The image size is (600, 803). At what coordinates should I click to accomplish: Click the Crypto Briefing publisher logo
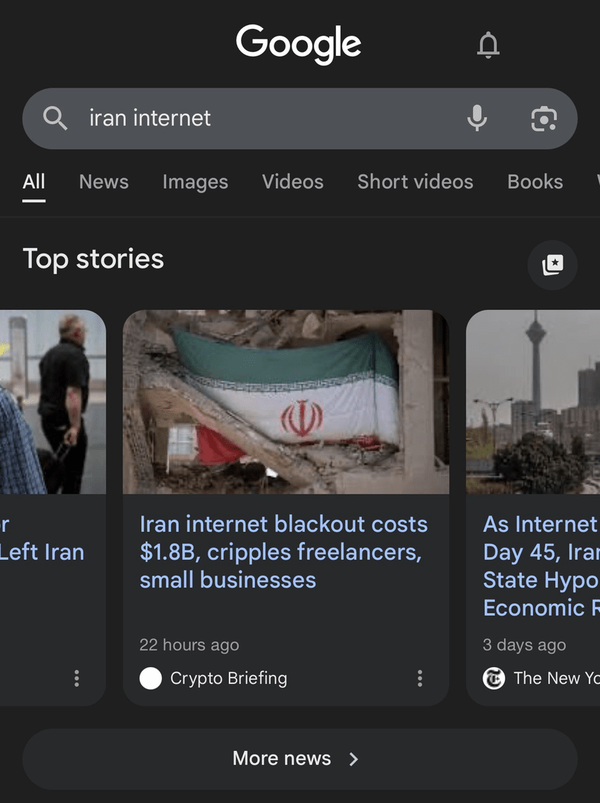[151, 678]
